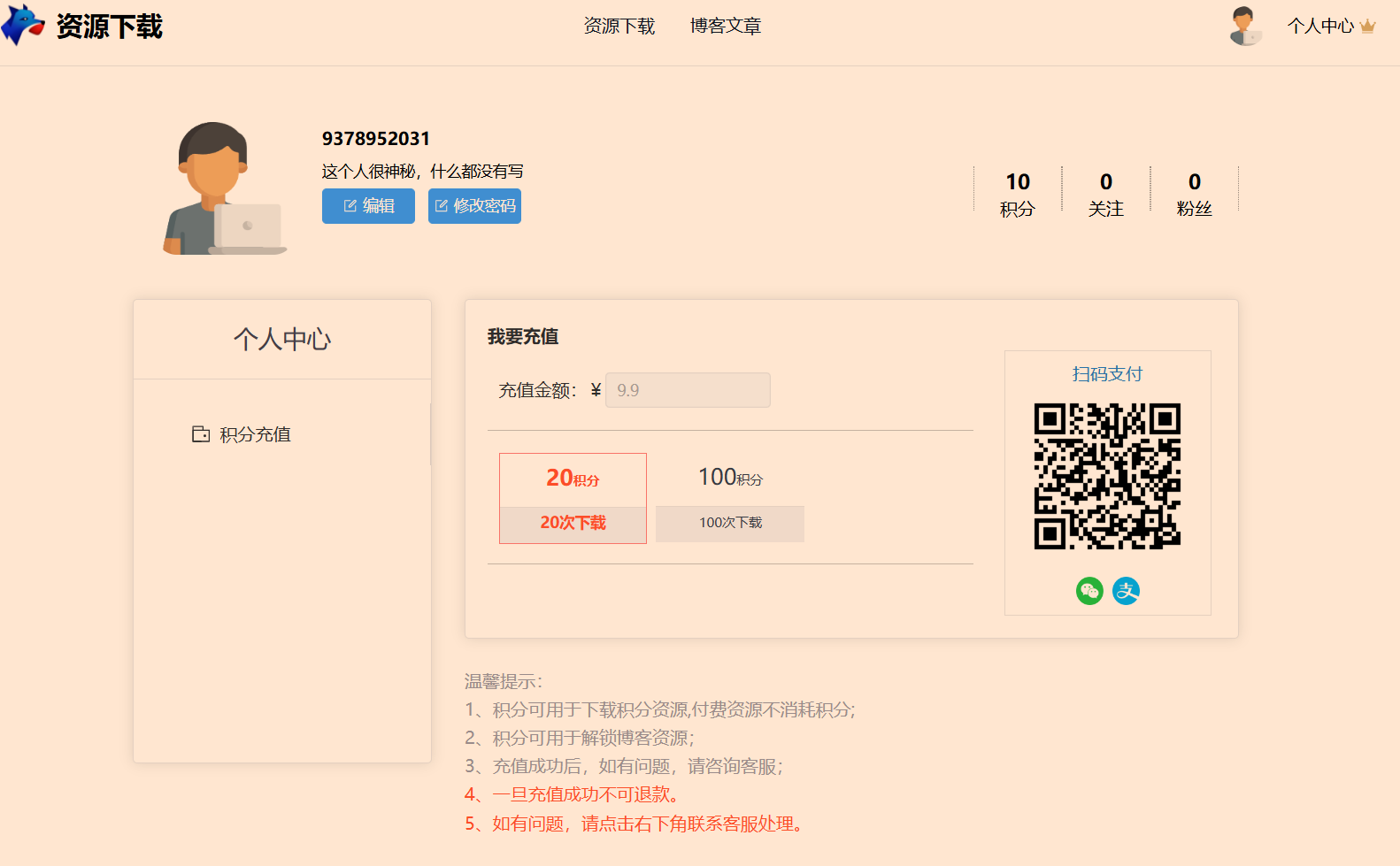This screenshot has width=1400, height=866.
Task: Click the crown VIP icon
Action: coord(1368,27)
